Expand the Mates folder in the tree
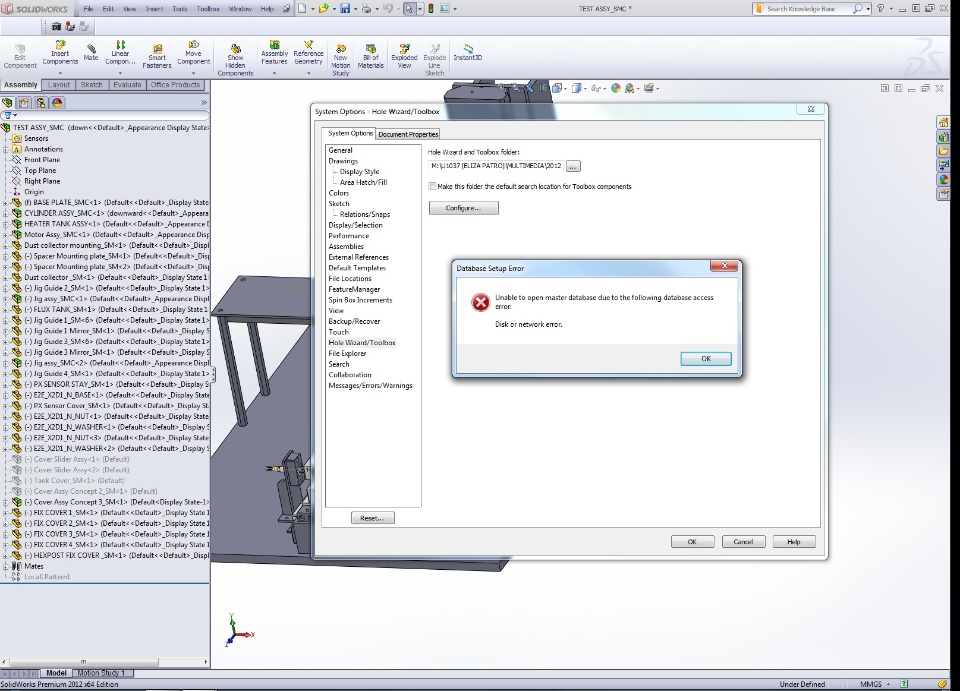The width and height of the screenshot is (960, 691). click(x=6, y=566)
